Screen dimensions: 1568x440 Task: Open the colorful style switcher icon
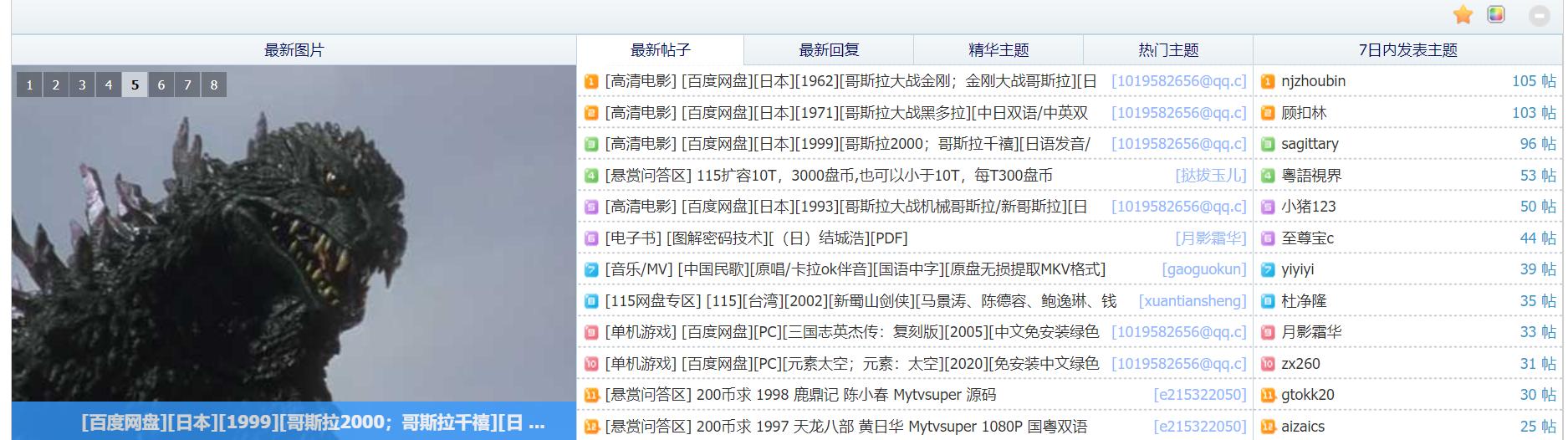[x=1496, y=14]
